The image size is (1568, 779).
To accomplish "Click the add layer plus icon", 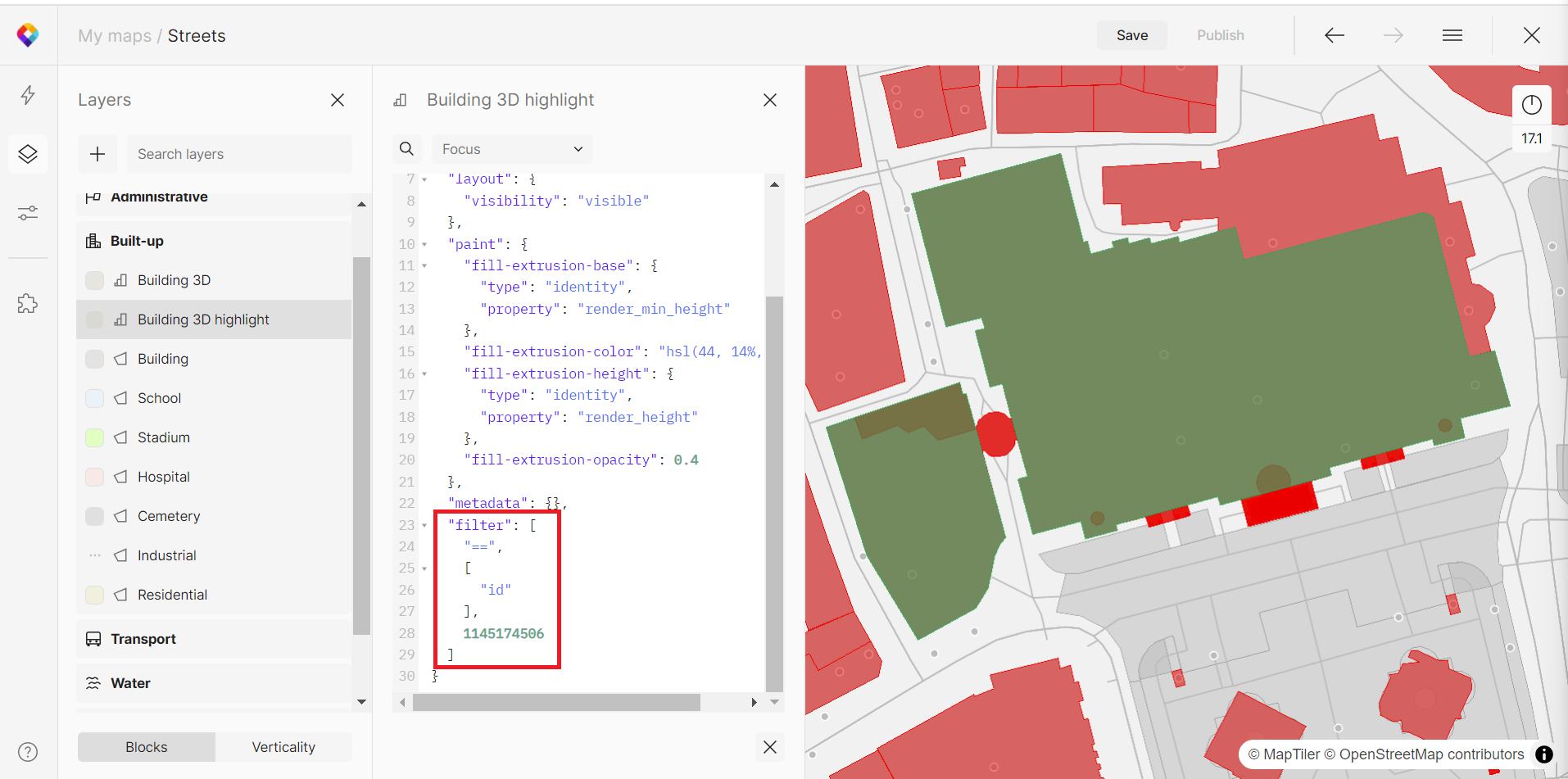I will pyautogui.click(x=97, y=154).
